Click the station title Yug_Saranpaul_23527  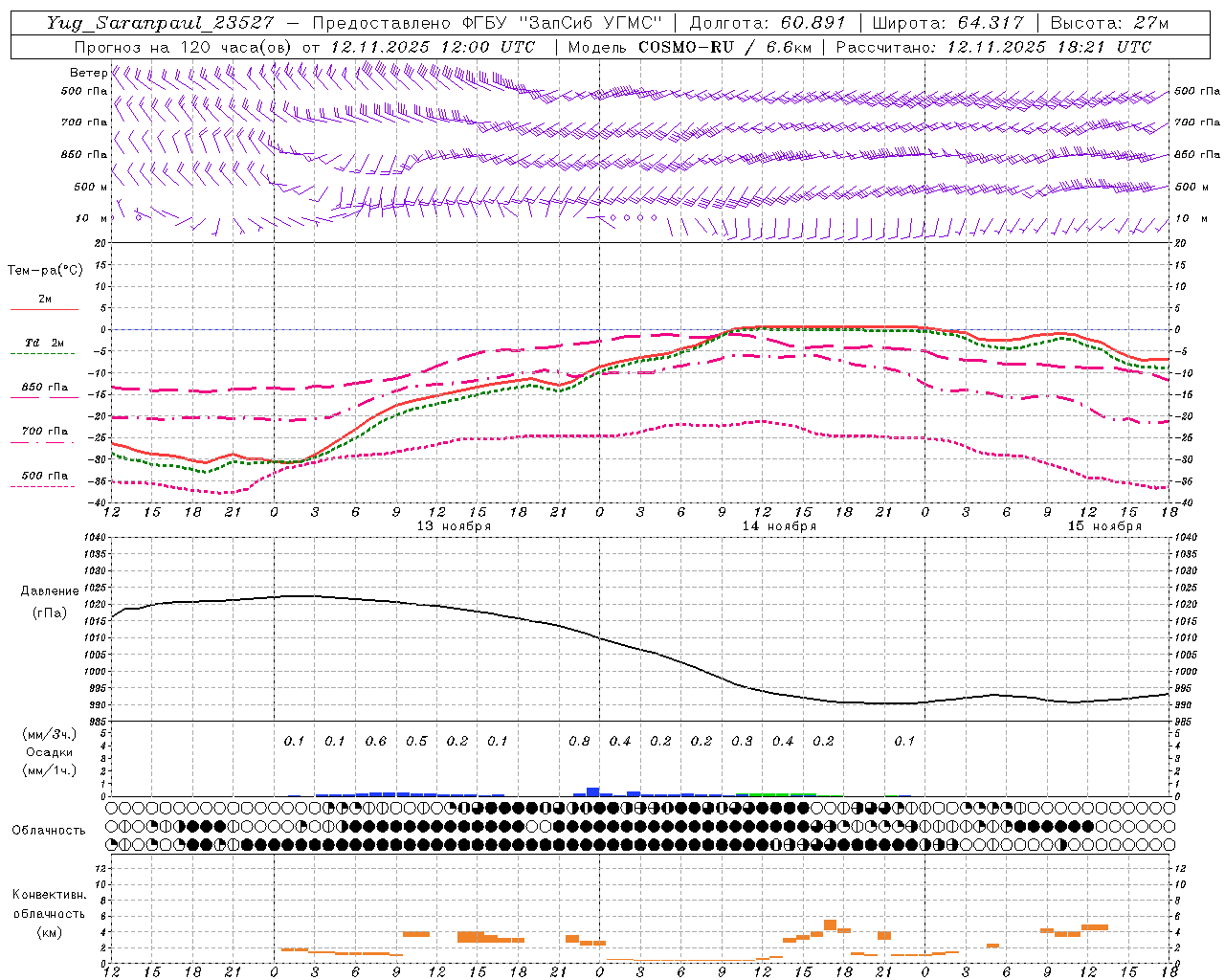click(x=160, y=23)
